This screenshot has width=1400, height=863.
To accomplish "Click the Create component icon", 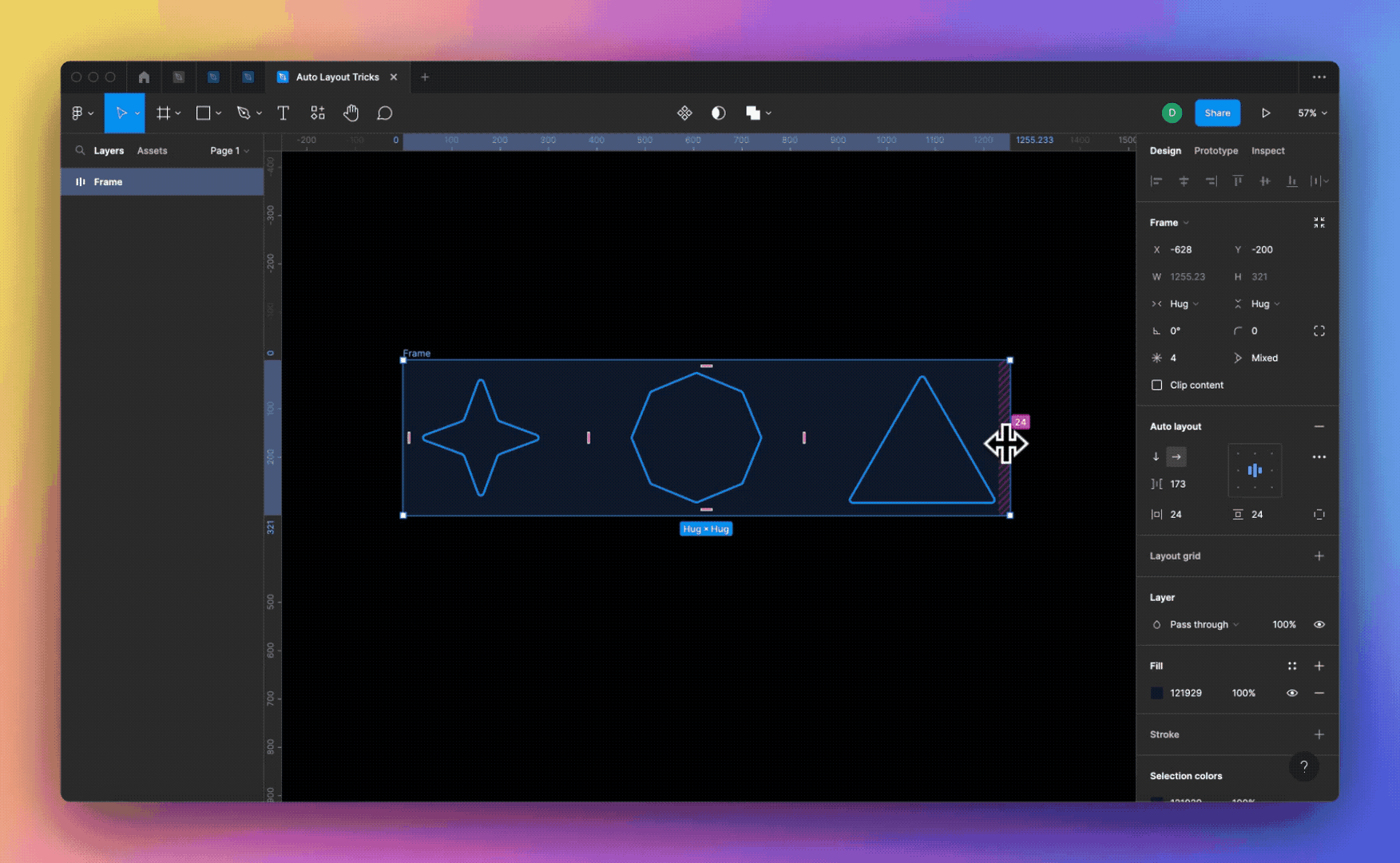I will pos(684,113).
